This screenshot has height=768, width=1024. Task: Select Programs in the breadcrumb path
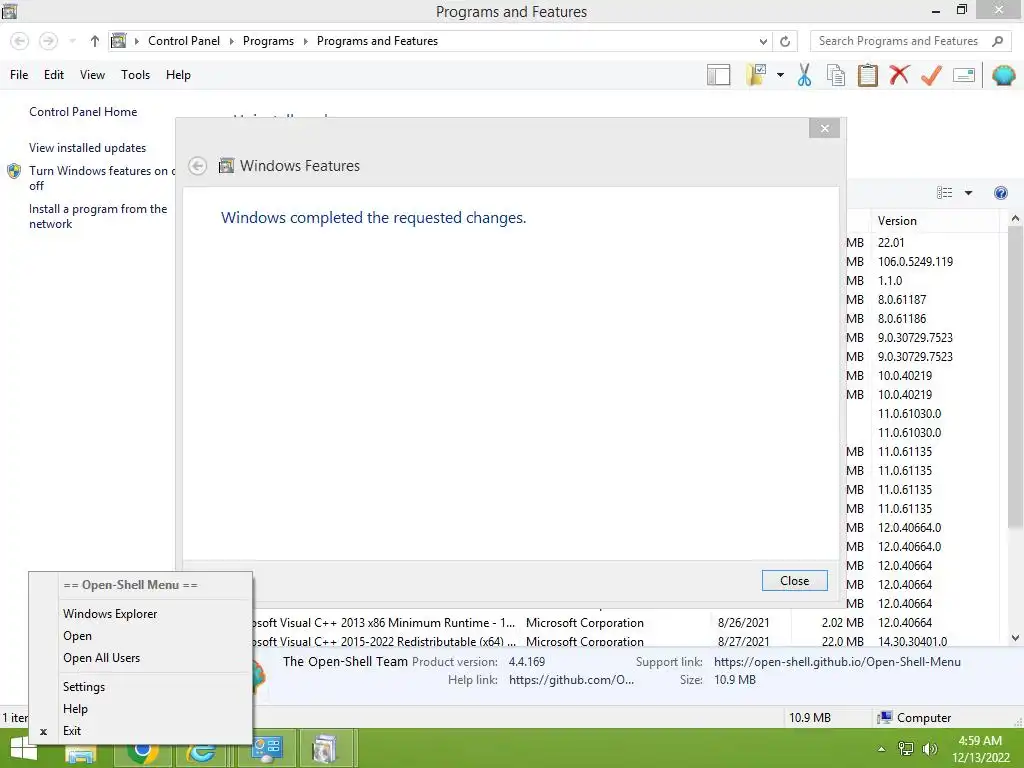tap(268, 41)
